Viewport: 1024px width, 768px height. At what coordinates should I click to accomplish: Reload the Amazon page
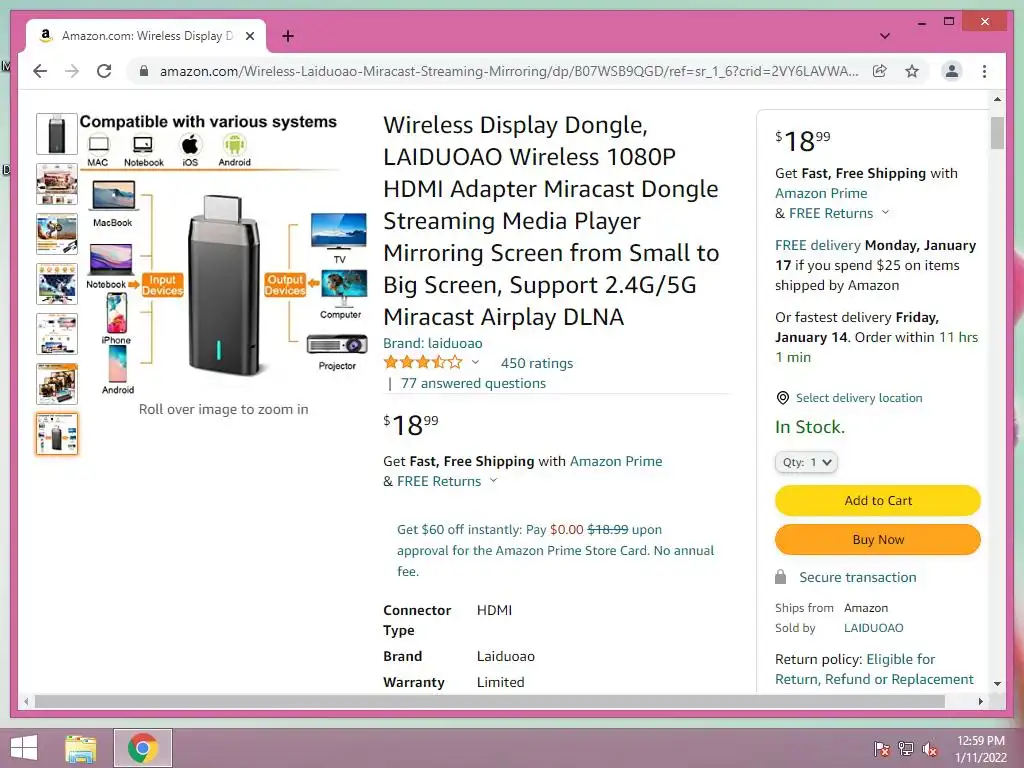(104, 71)
